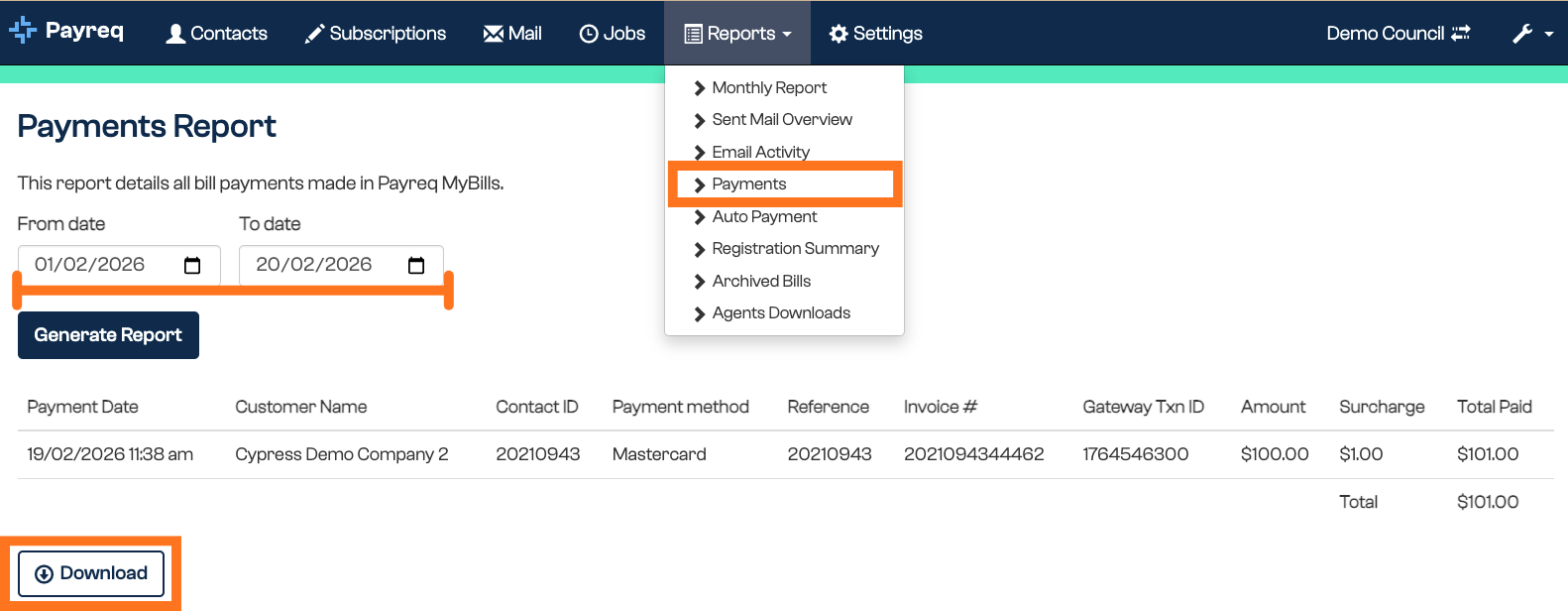Click the Total Paid column header
The image size is (1568, 611).
1495,407
